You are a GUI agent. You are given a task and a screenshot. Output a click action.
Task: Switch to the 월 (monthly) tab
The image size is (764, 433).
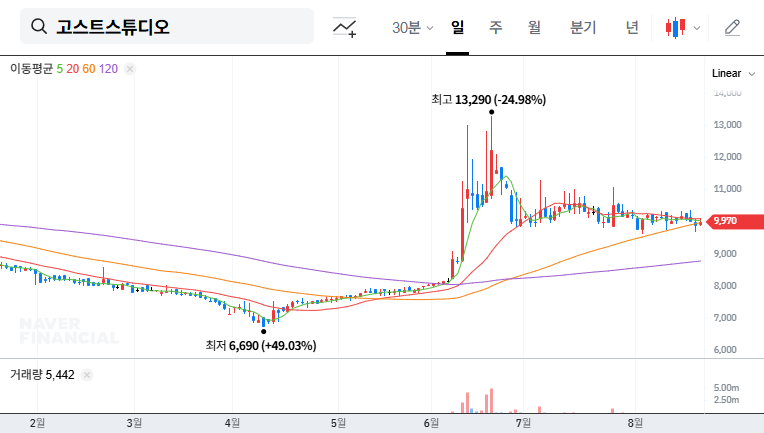pyautogui.click(x=534, y=28)
